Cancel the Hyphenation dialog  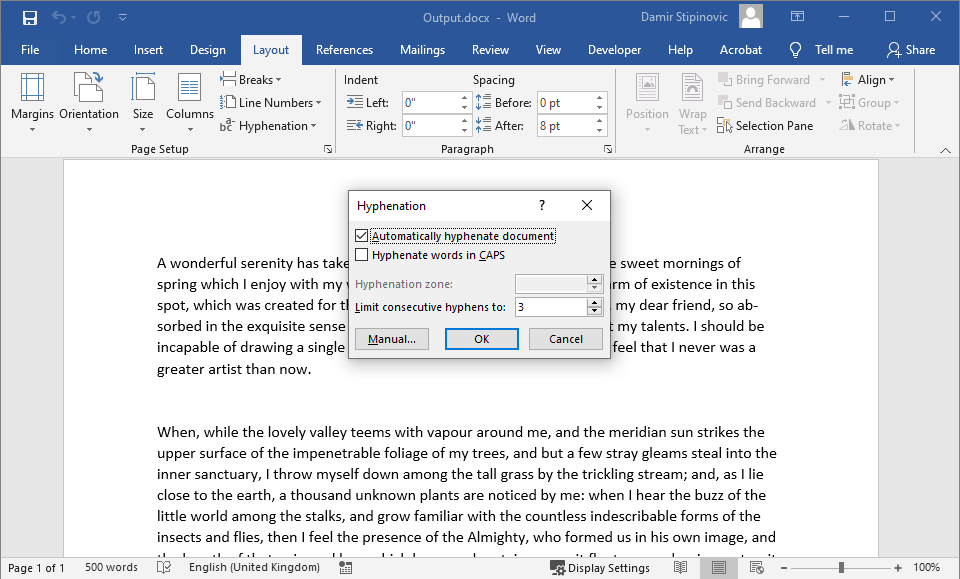(566, 339)
